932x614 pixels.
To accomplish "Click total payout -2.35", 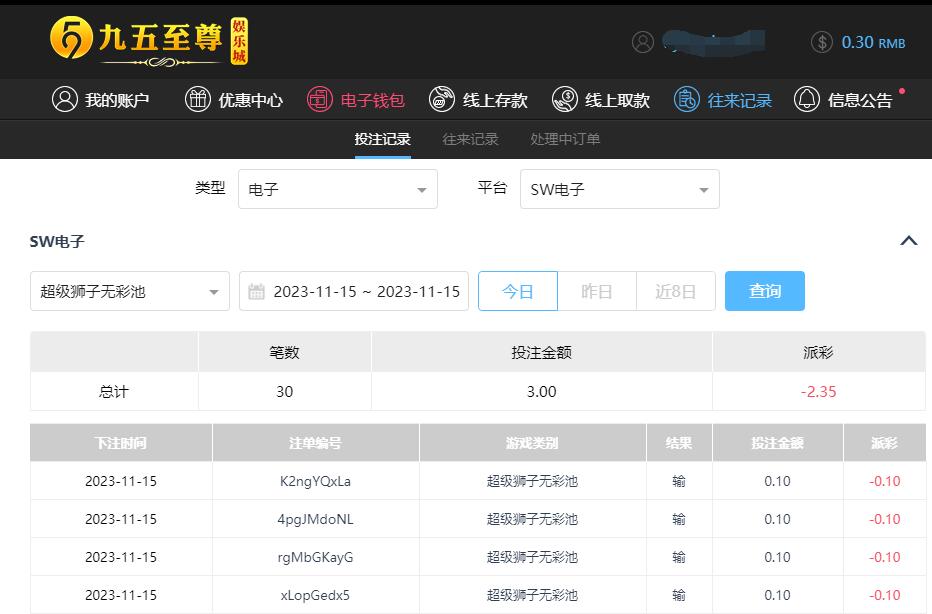I will tap(818, 392).
